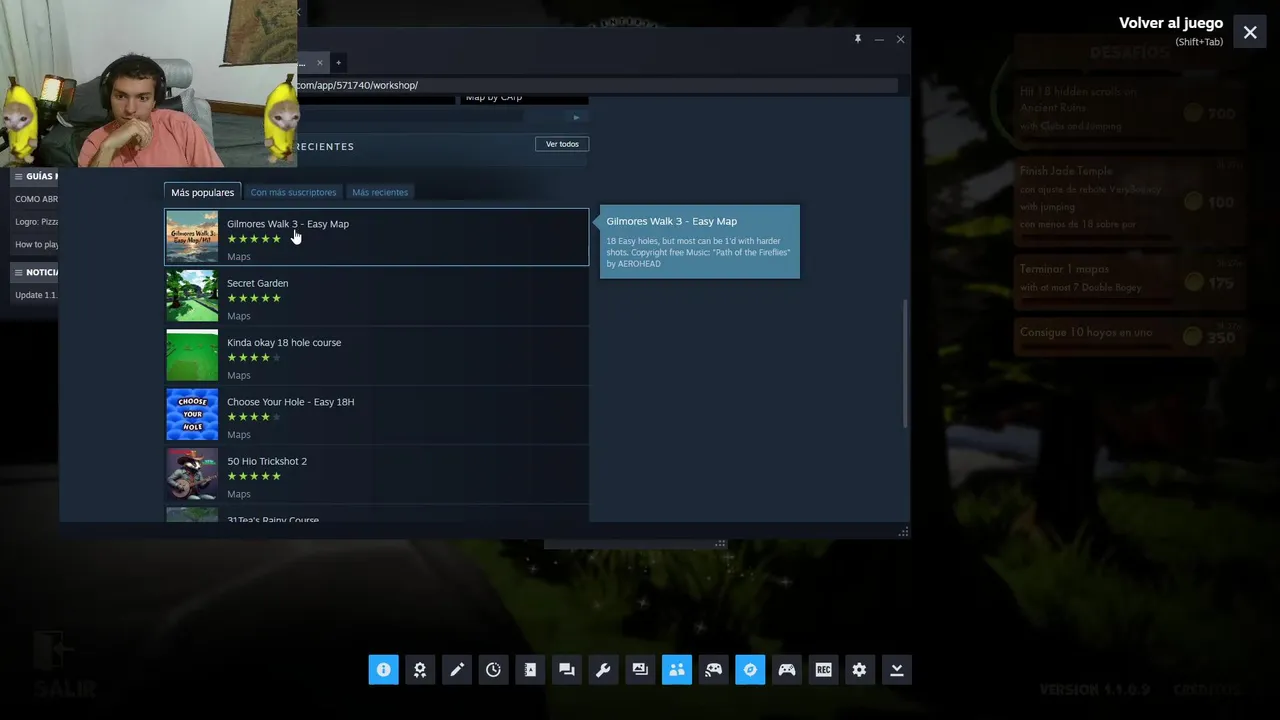
Task: Open Choose Your Hole - Easy 18H title
Action: pos(290,402)
